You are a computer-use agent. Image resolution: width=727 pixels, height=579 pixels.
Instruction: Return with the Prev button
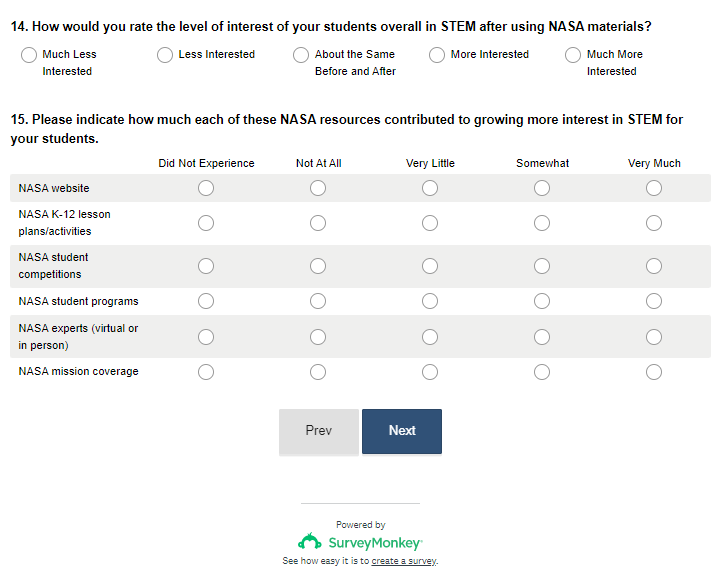point(319,431)
